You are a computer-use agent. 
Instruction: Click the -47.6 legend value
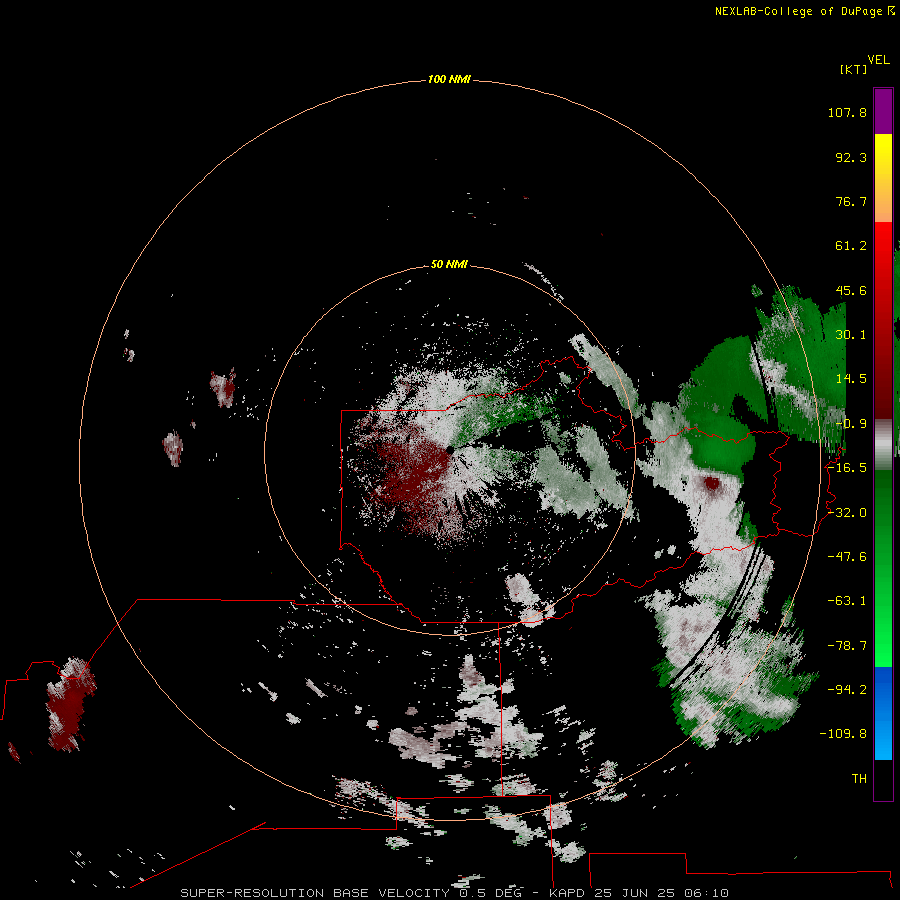point(847,557)
